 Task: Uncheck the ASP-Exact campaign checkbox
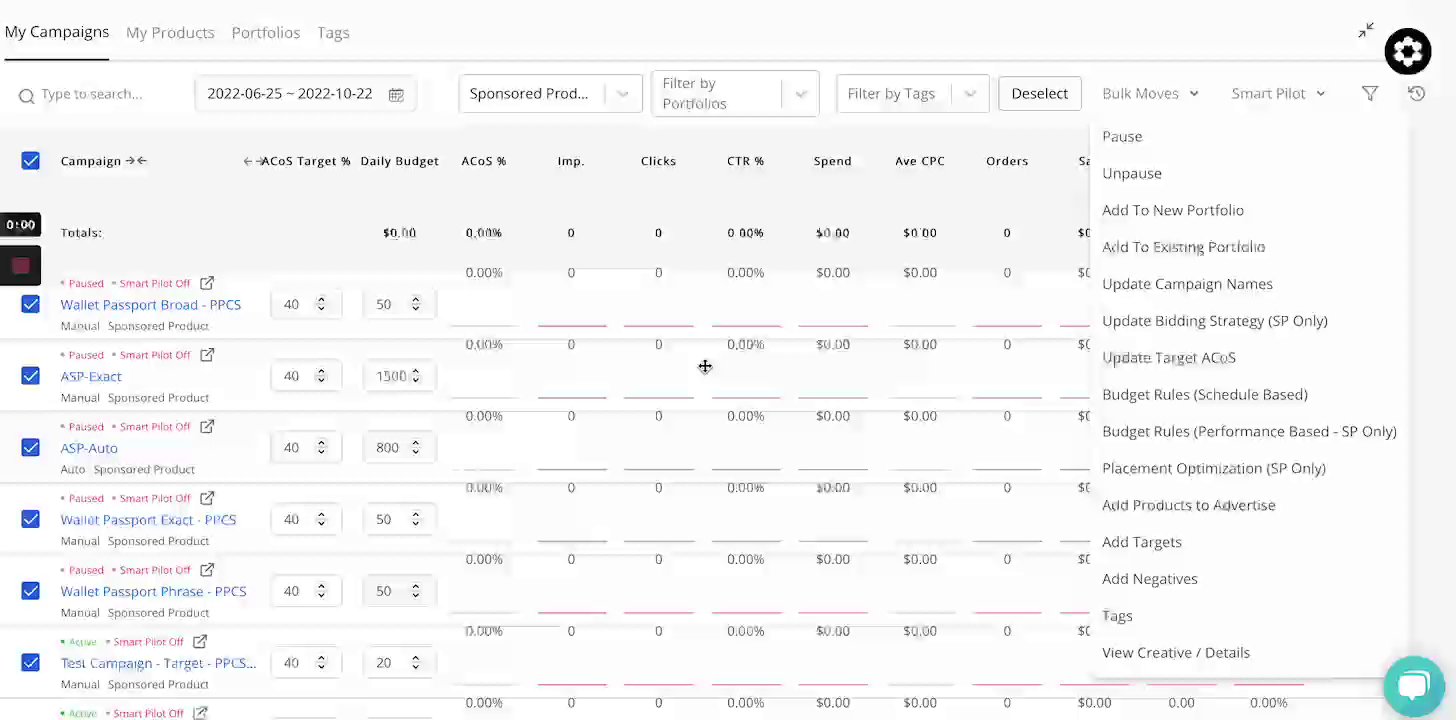(x=31, y=376)
